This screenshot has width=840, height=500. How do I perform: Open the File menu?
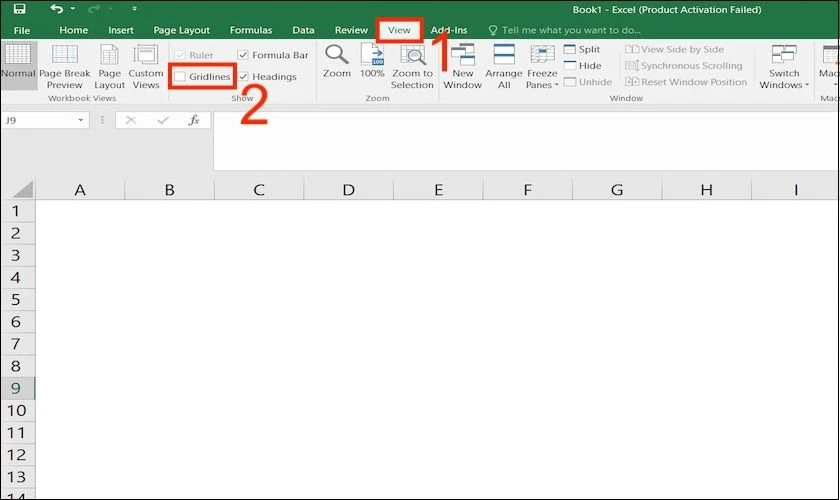21,31
